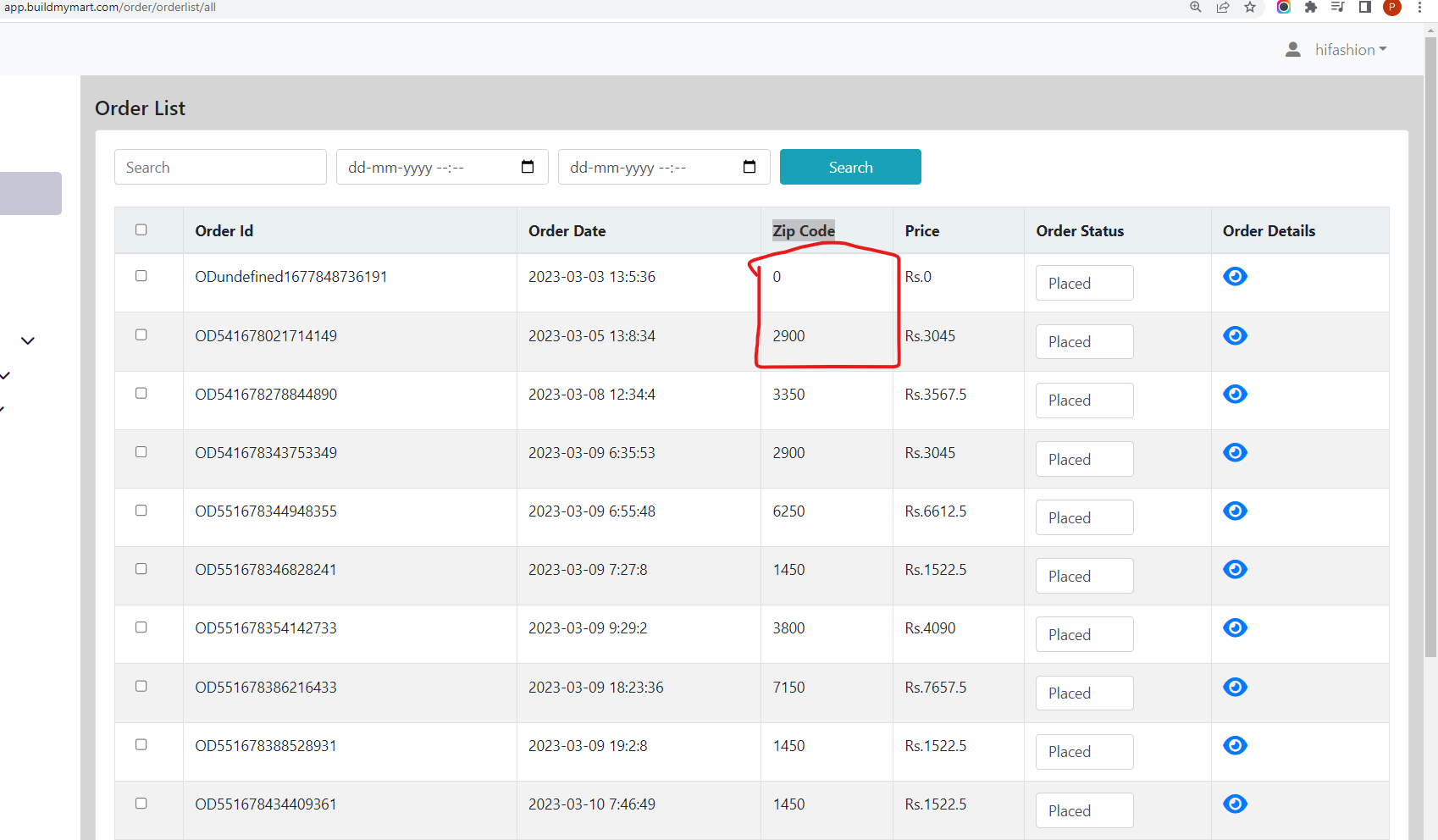This screenshot has width=1438, height=840.
Task: View details of order OD541678278844890
Action: click(x=1235, y=394)
